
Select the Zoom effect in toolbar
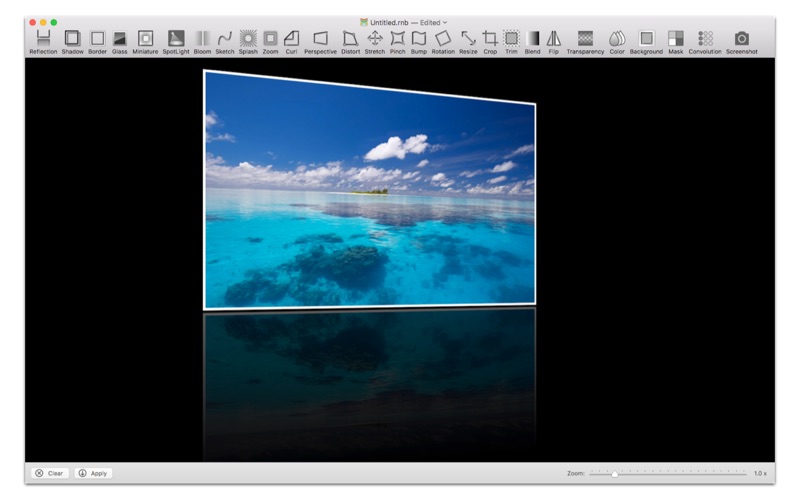[x=270, y=42]
